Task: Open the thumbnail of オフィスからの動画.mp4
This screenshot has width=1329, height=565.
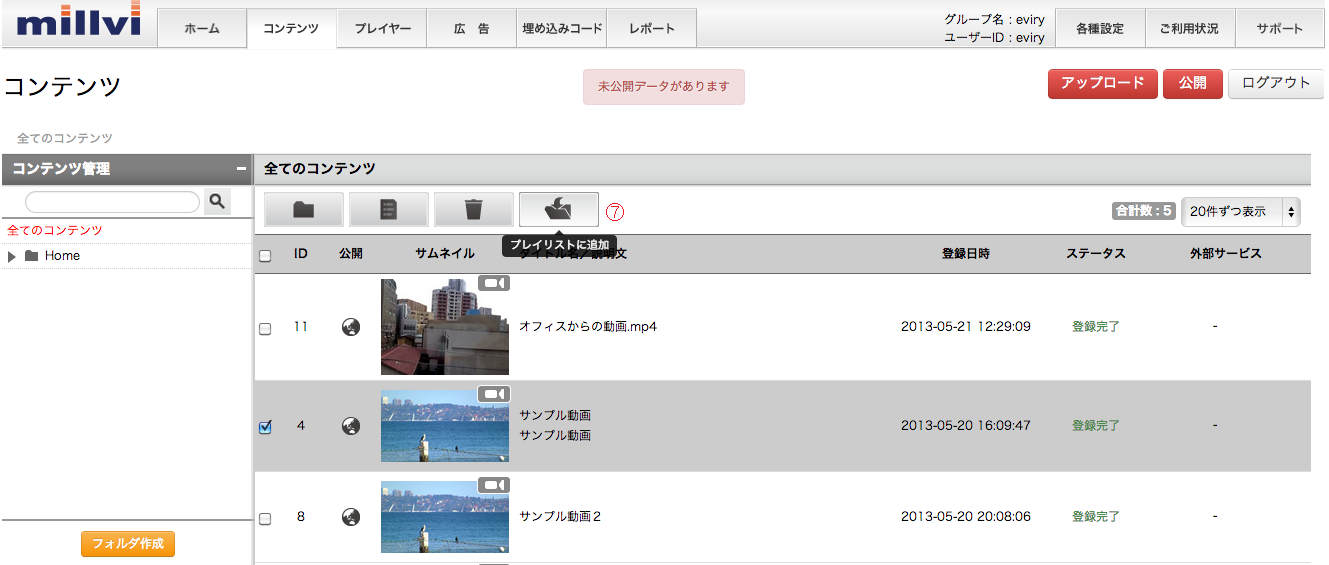Action: pos(445,325)
